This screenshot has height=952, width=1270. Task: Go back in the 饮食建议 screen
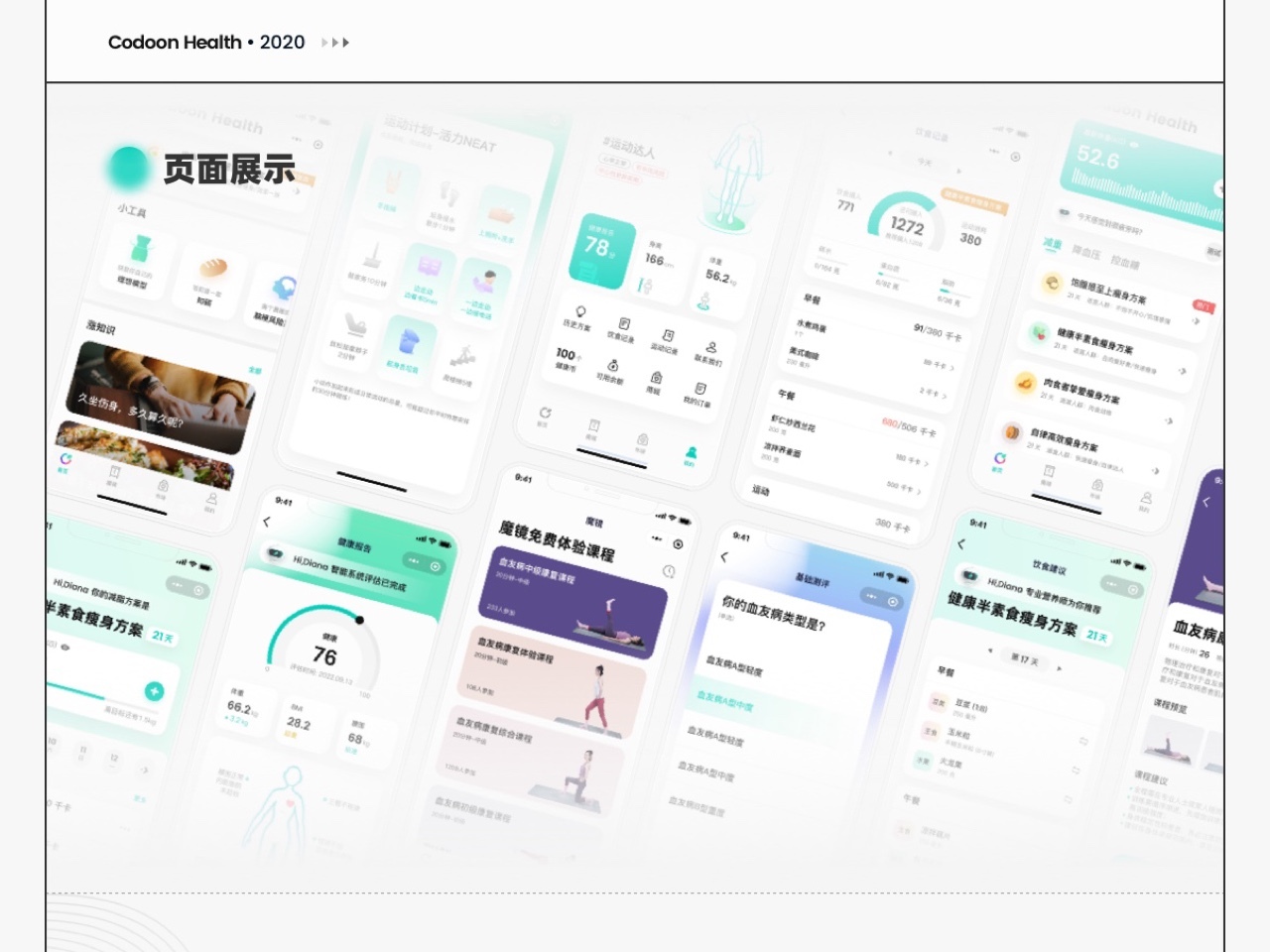[x=960, y=543]
